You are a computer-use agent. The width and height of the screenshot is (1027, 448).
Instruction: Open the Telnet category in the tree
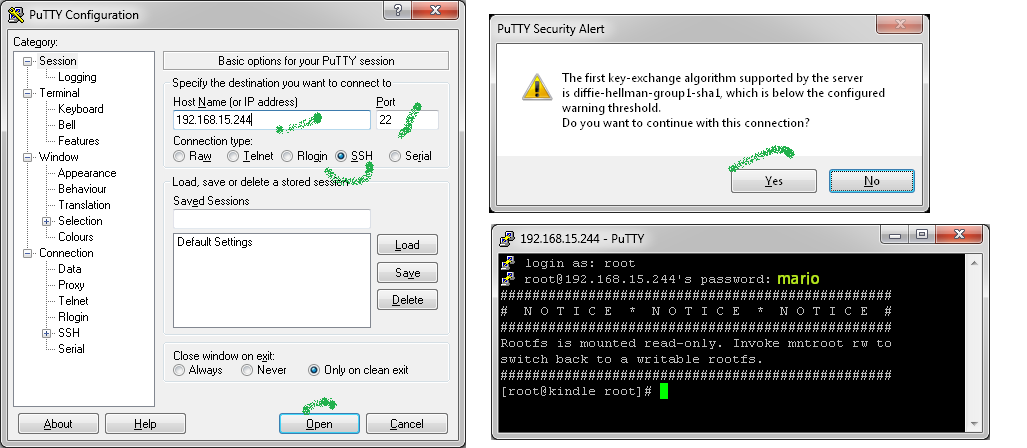click(x=73, y=301)
